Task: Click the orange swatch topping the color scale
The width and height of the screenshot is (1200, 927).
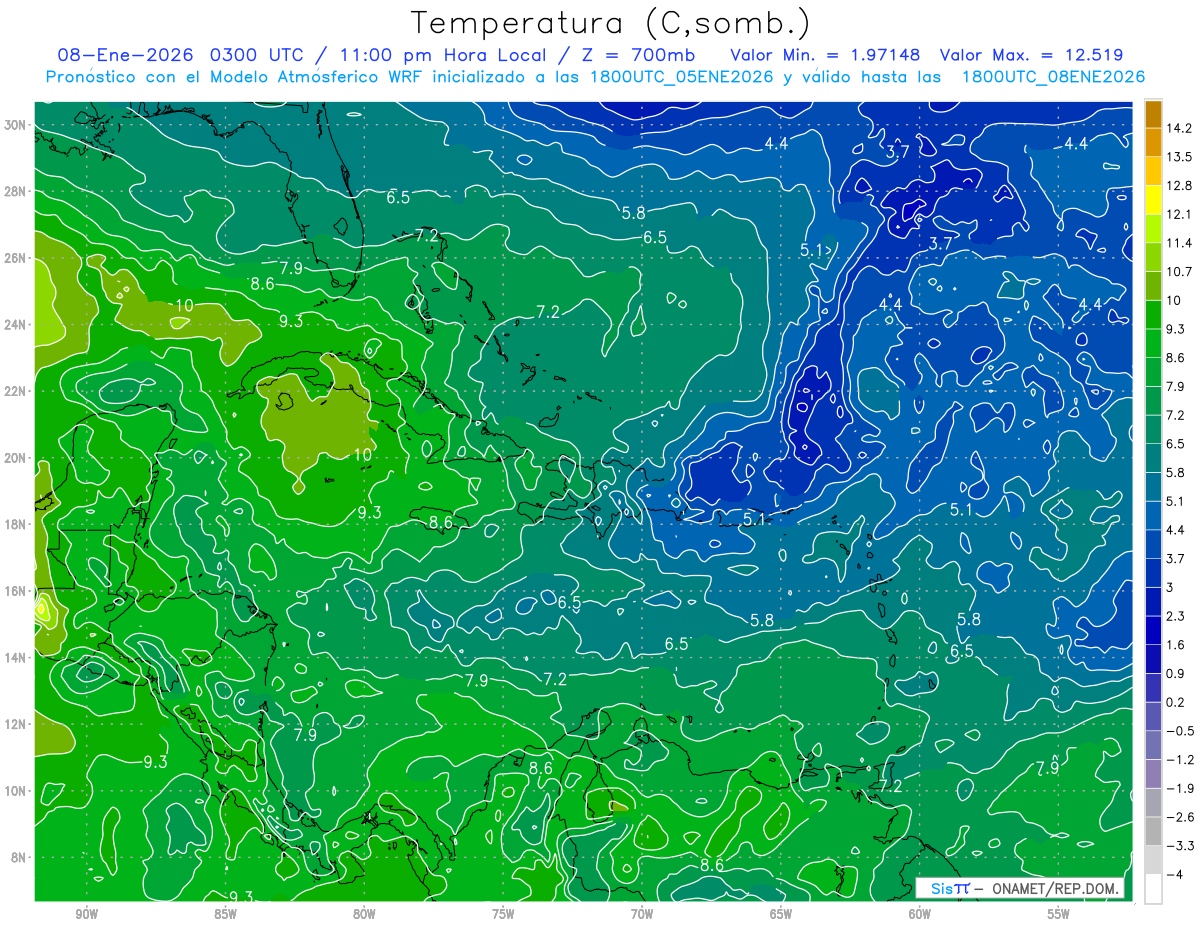Action: tap(1153, 114)
